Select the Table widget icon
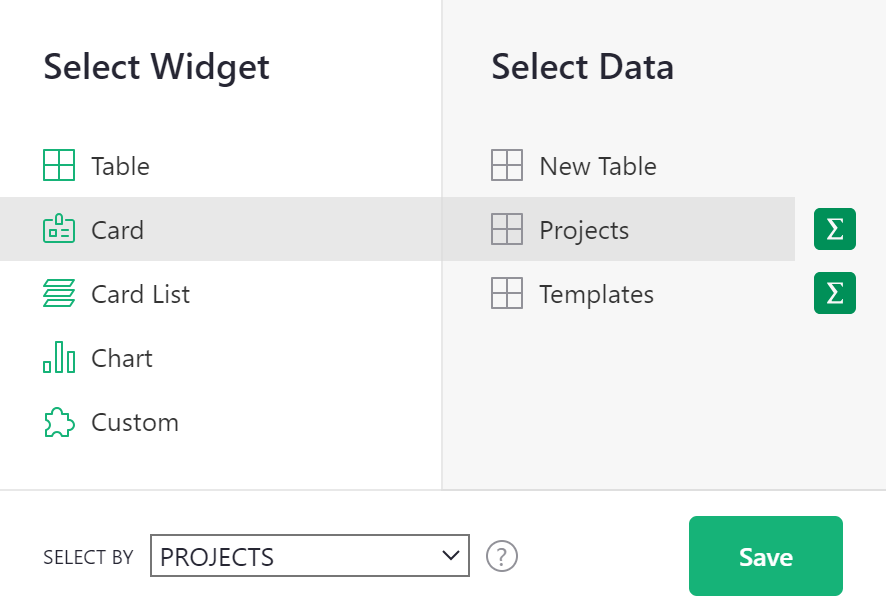Viewport: 886px width, 616px height. coord(59,166)
